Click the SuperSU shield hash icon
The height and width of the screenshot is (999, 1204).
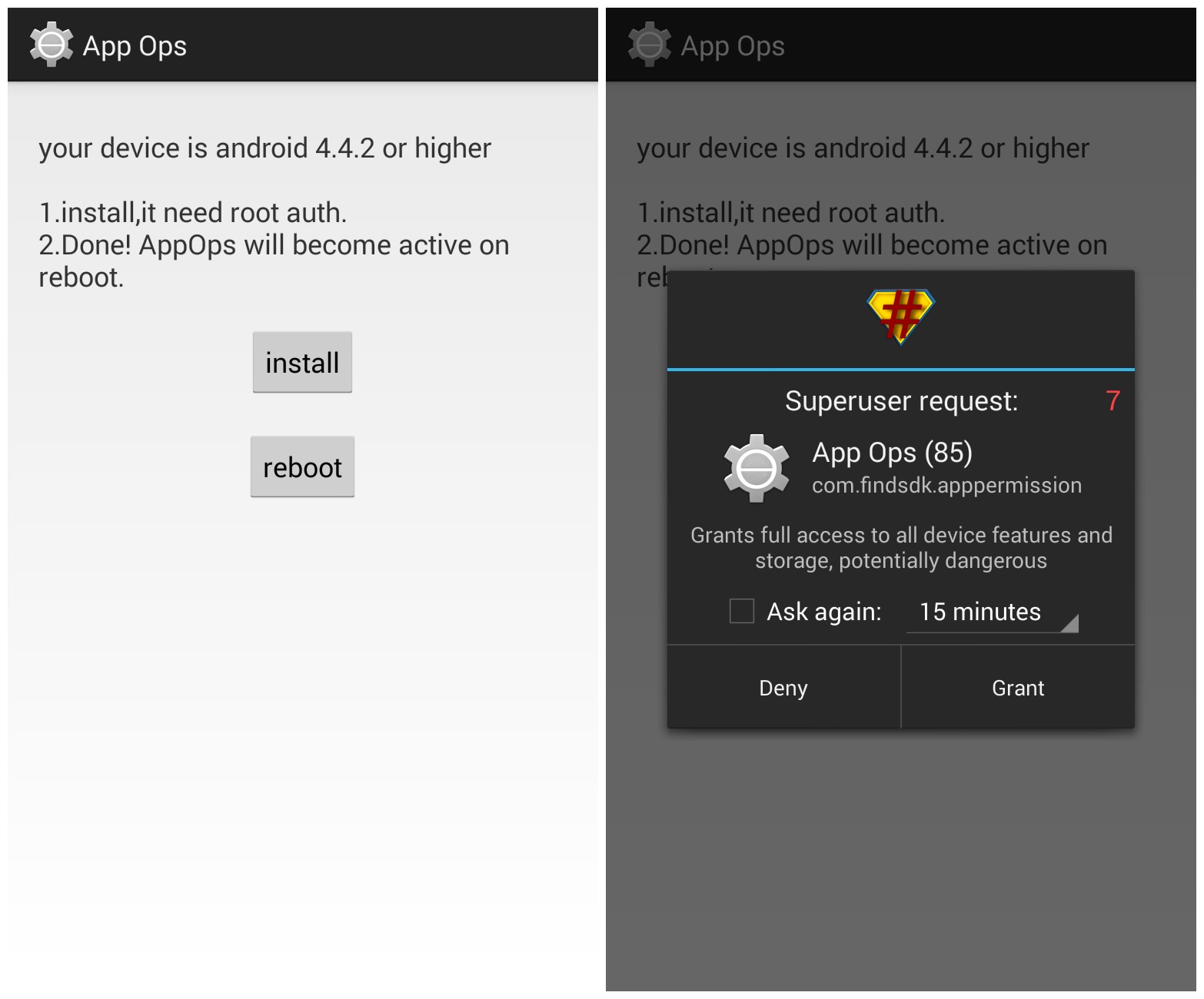tap(900, 316)
